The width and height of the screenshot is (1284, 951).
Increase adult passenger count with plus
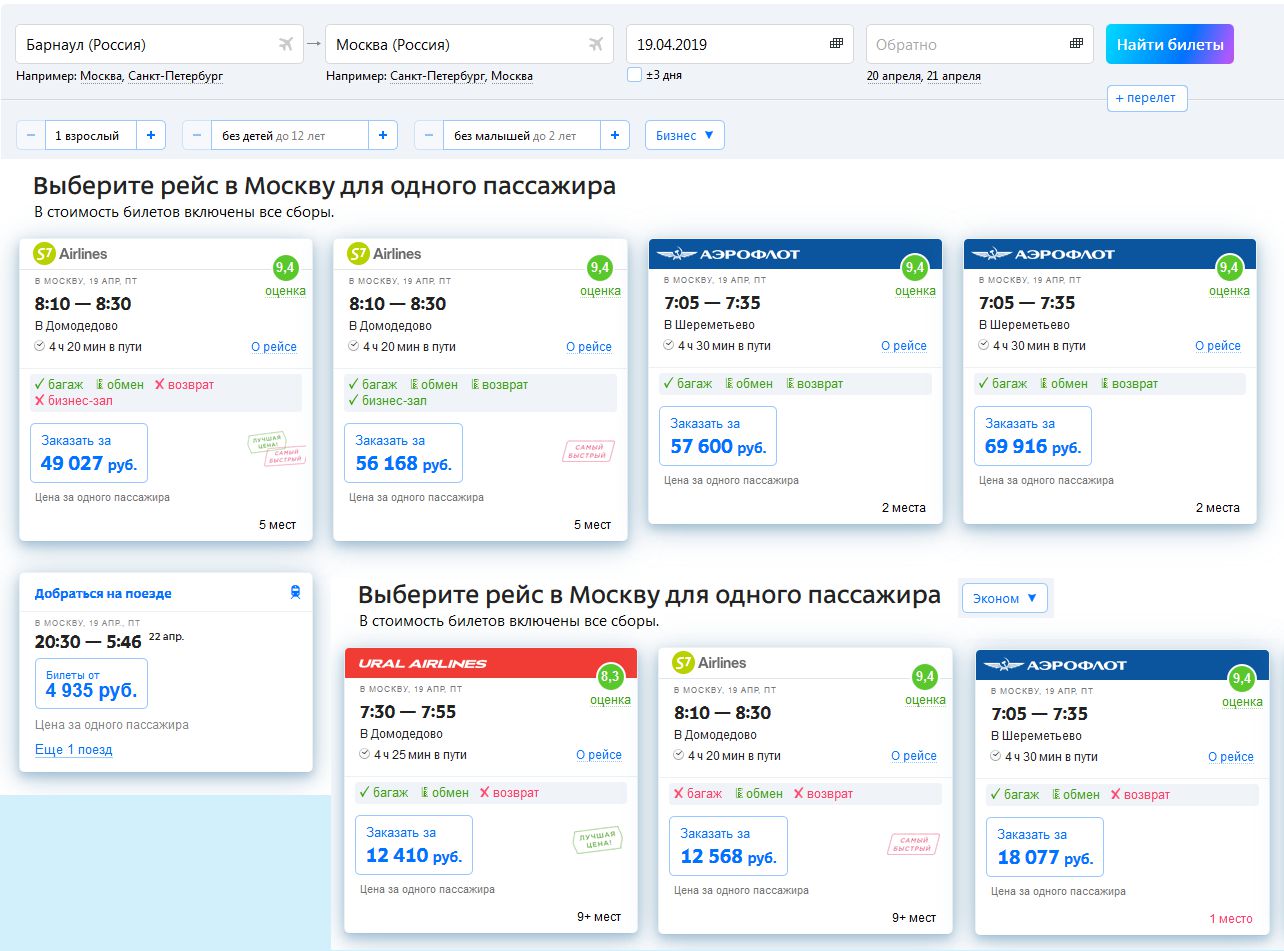(x=150, y=135)
